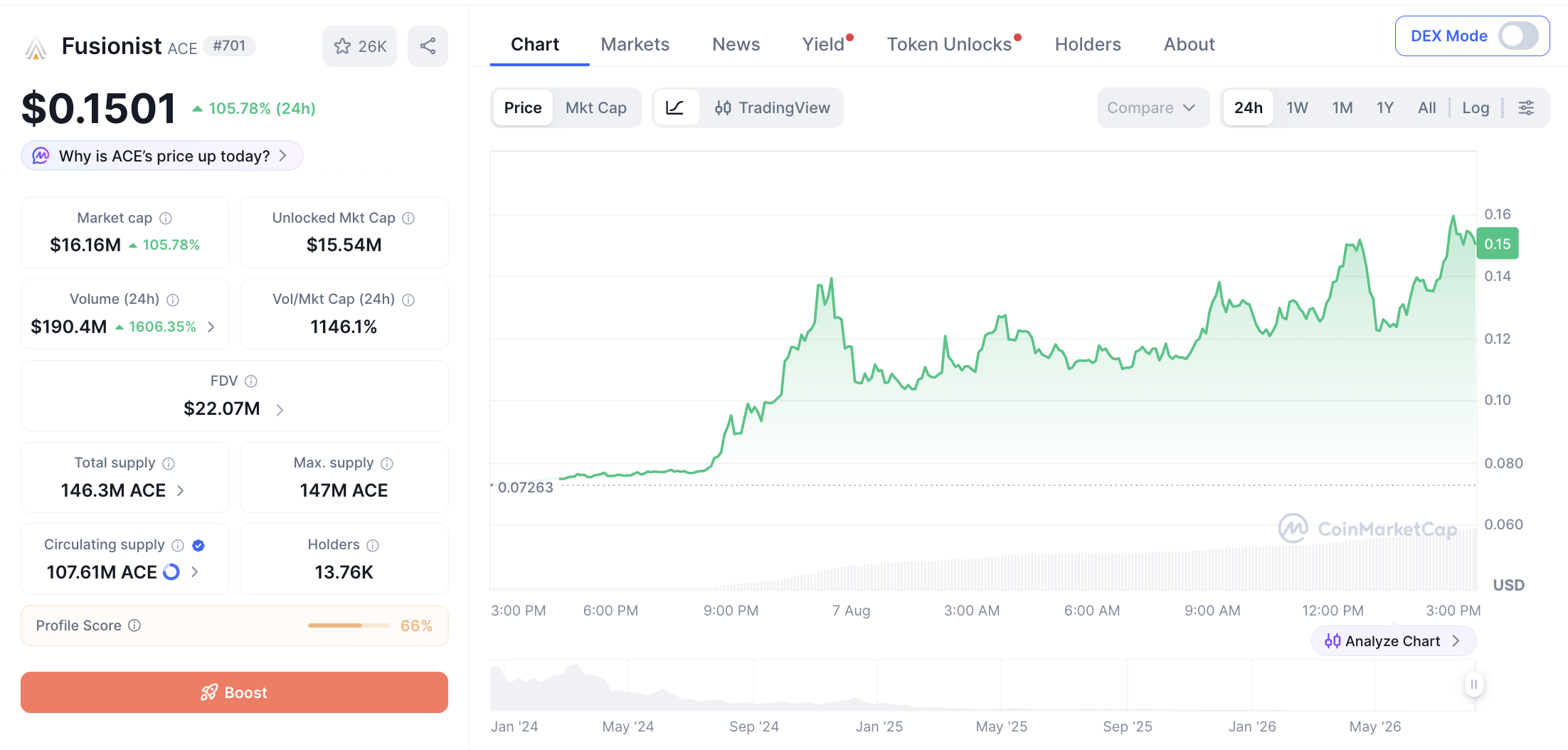1568x750 pixels.
Task: Switch chart to Mkt Cap view
Action: click(596, 107)
